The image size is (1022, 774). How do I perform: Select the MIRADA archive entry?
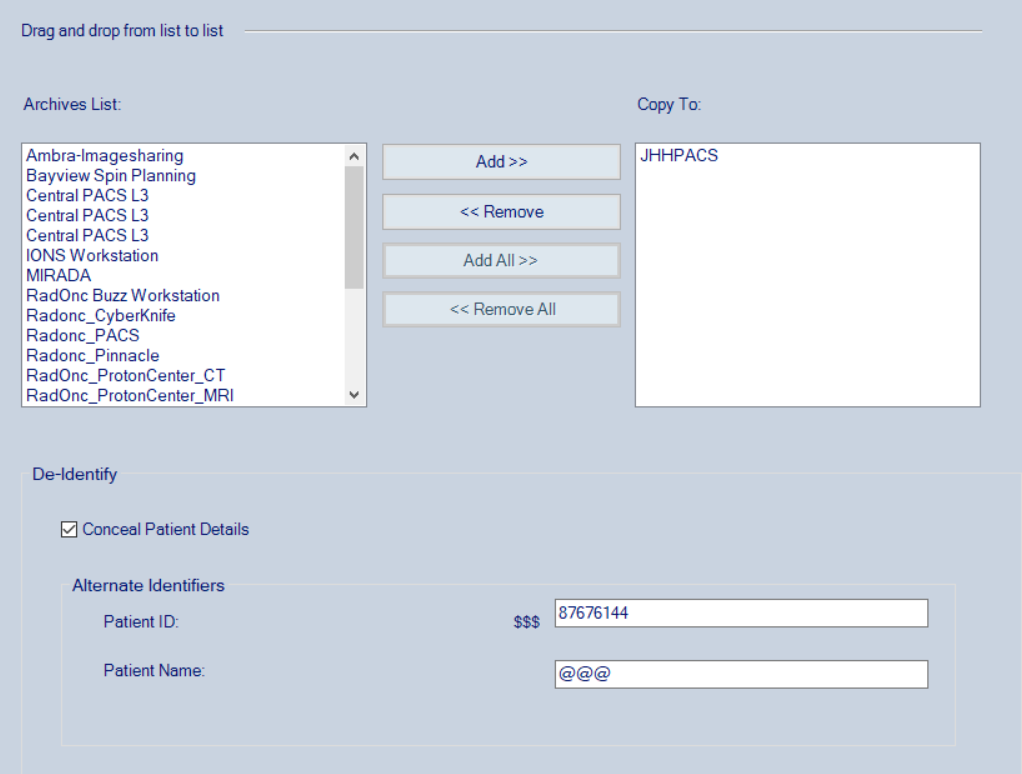pyautogui.click(x=58, y=276)
